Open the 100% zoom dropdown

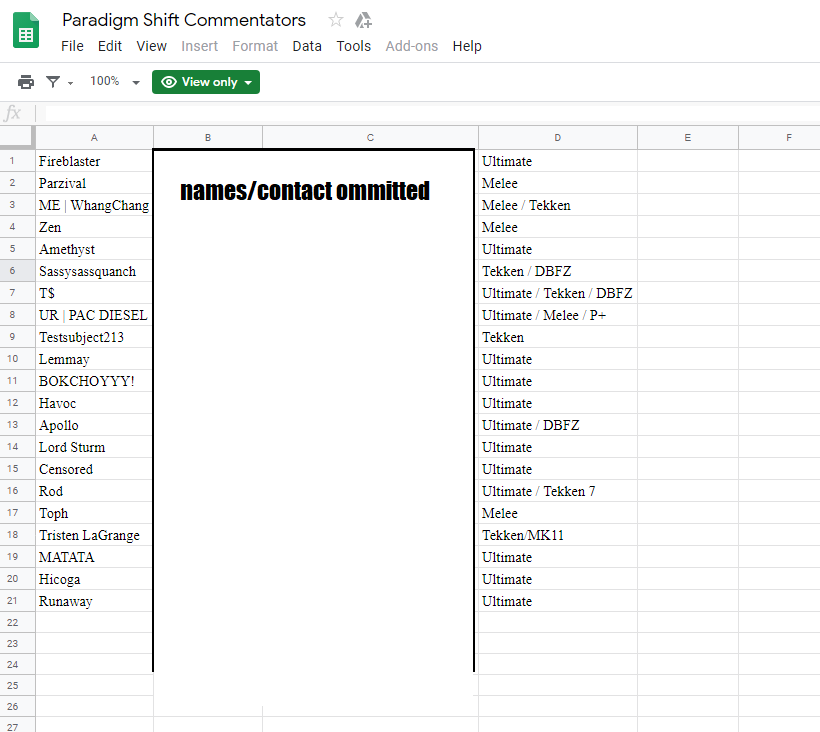pyautogui.click(x=115, y=82)
